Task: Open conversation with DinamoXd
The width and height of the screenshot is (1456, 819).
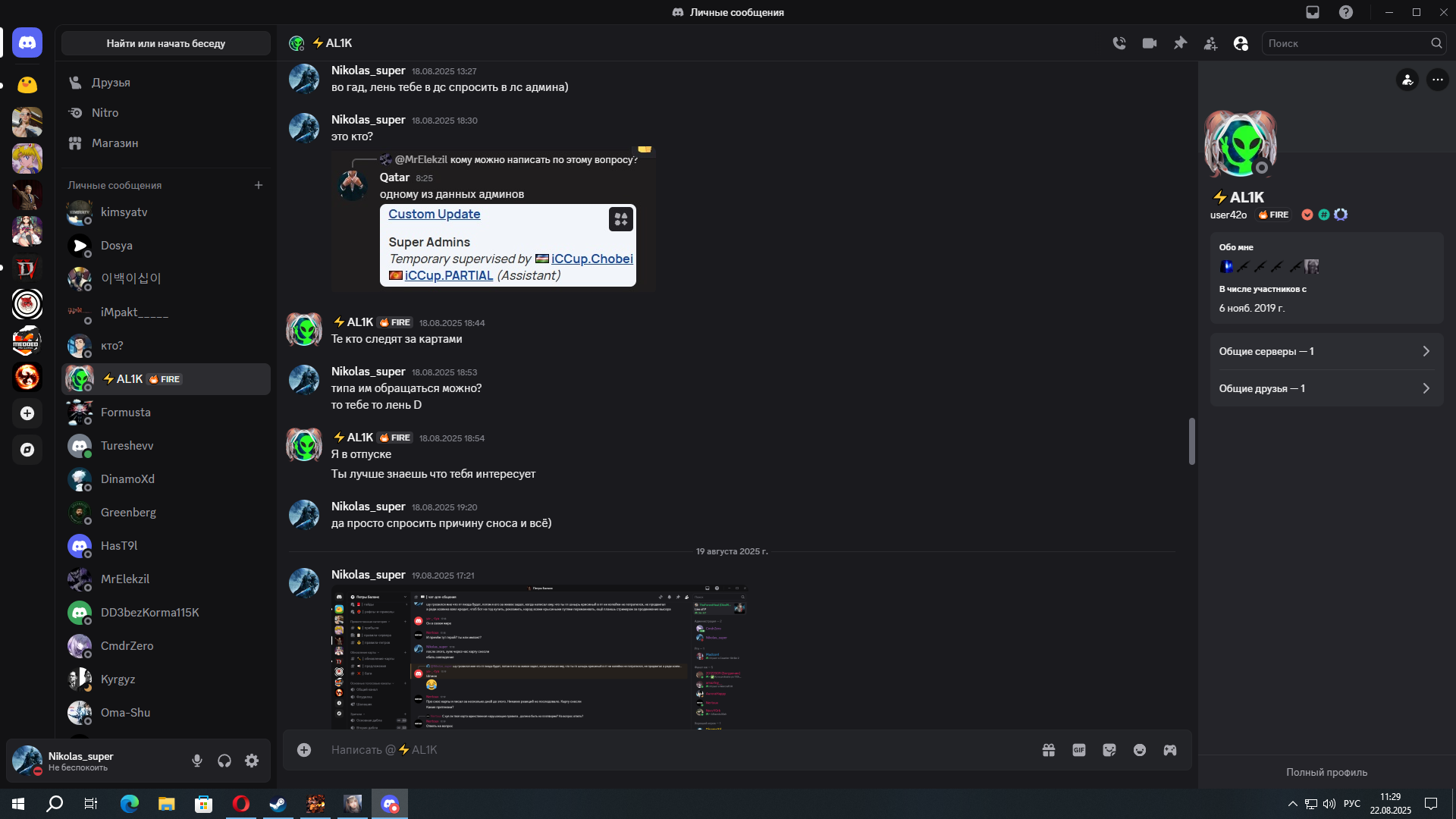Action: point(166,479)
